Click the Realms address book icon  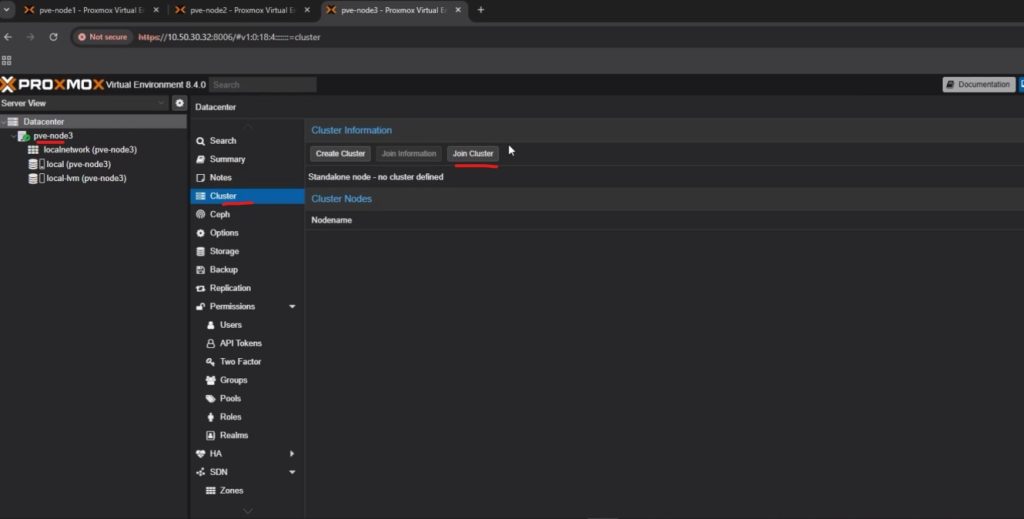pyautogui.click(x=210, y=435)
